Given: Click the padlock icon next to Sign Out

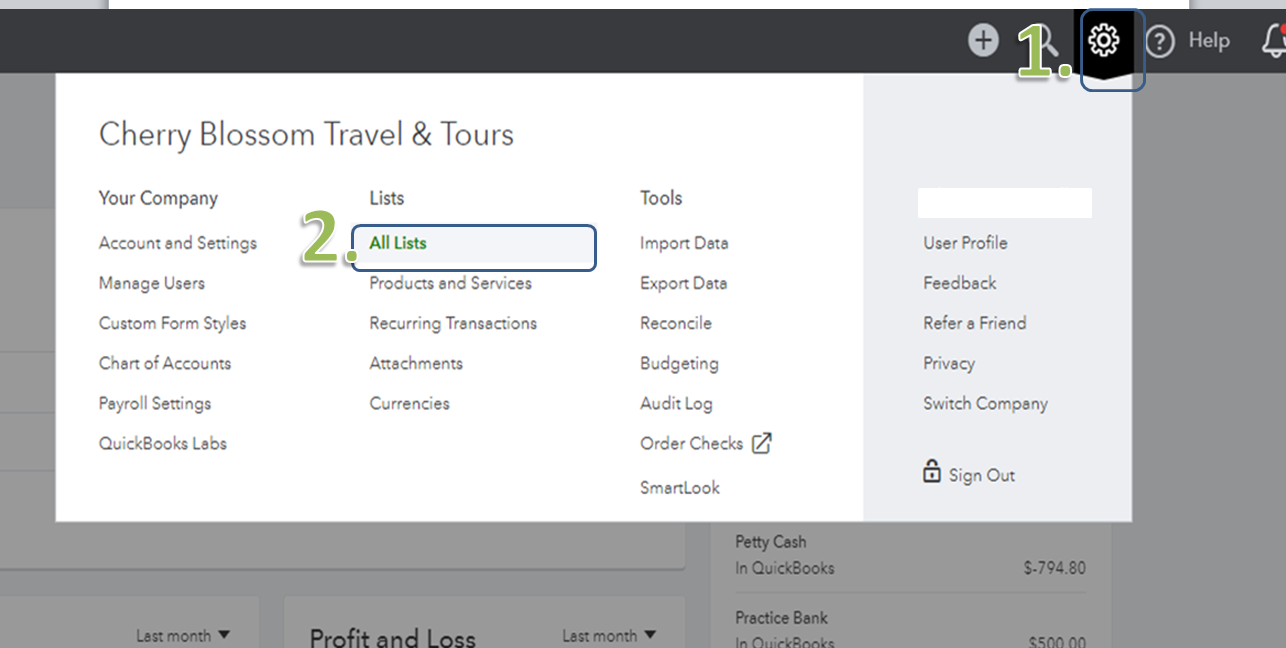Looking at the screenshot, I should 932,471.
